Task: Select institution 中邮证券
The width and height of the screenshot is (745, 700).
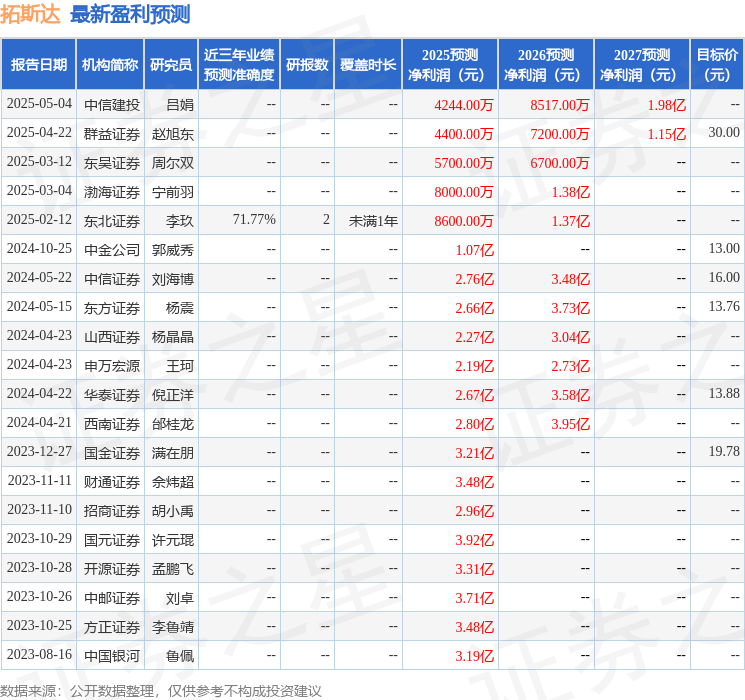Action: [x=112, y=598]
